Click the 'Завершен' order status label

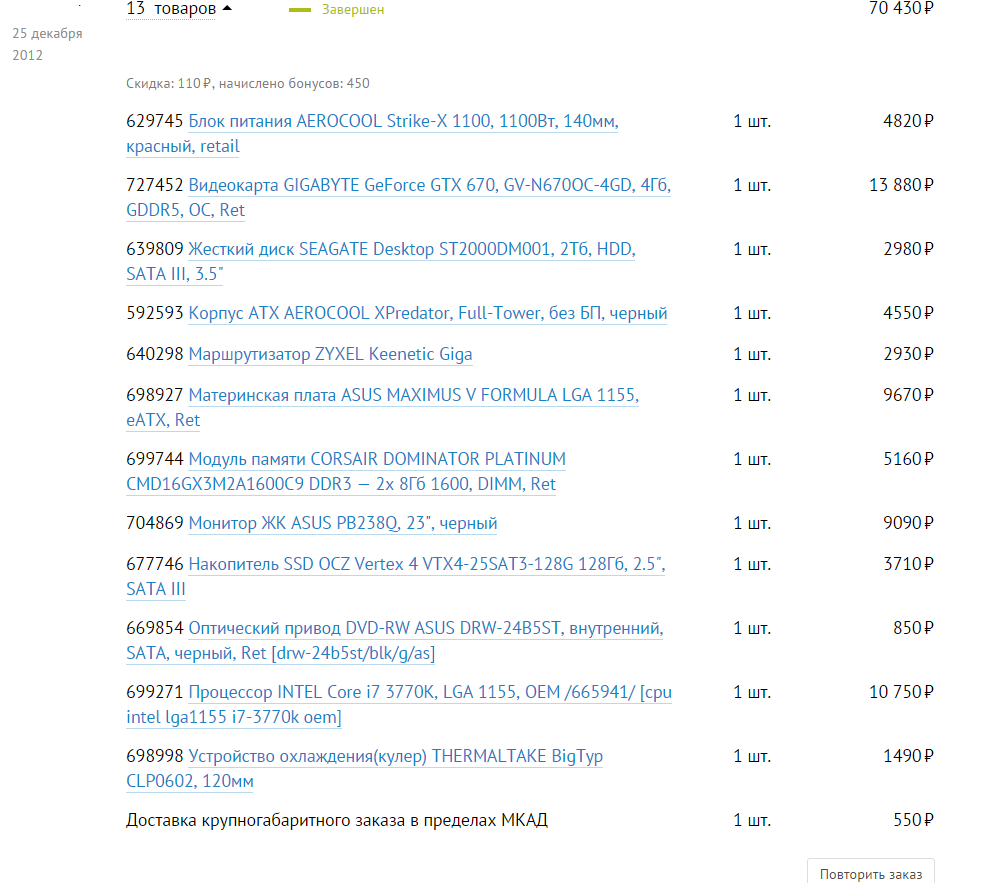[352, 10]
